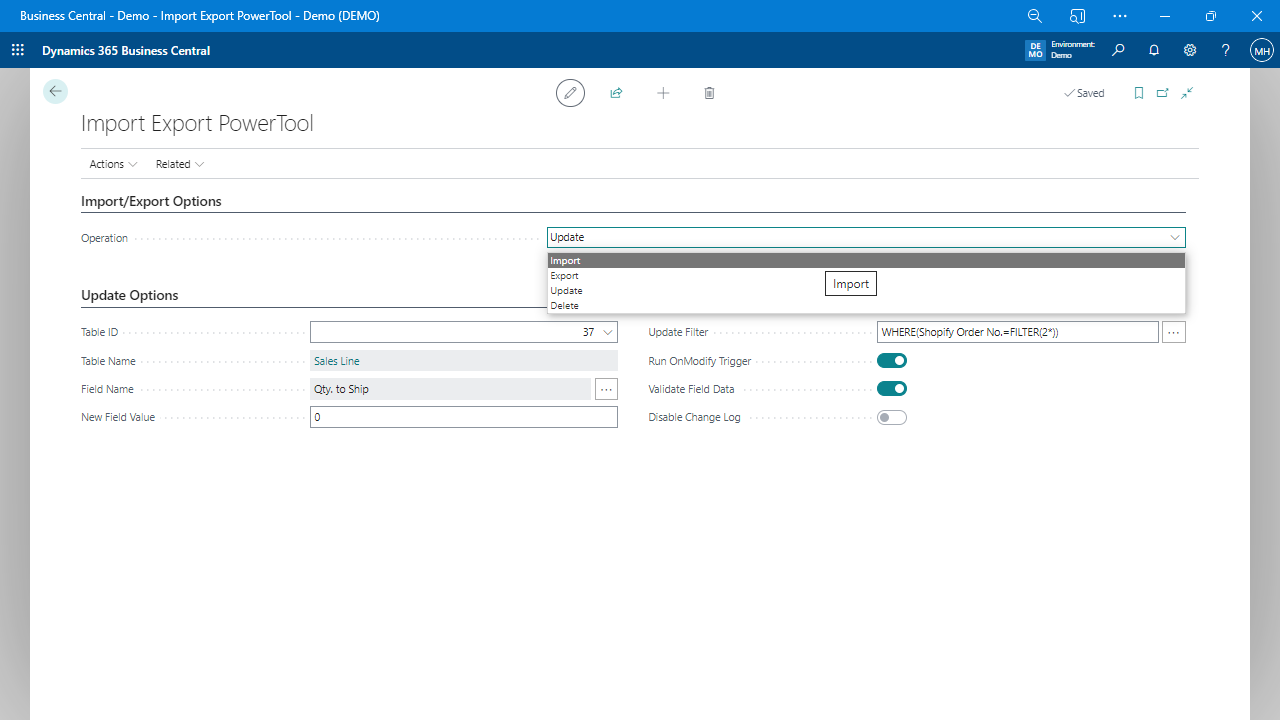
Task: Create a new record with the plus icon
Action: pos(663,92)
